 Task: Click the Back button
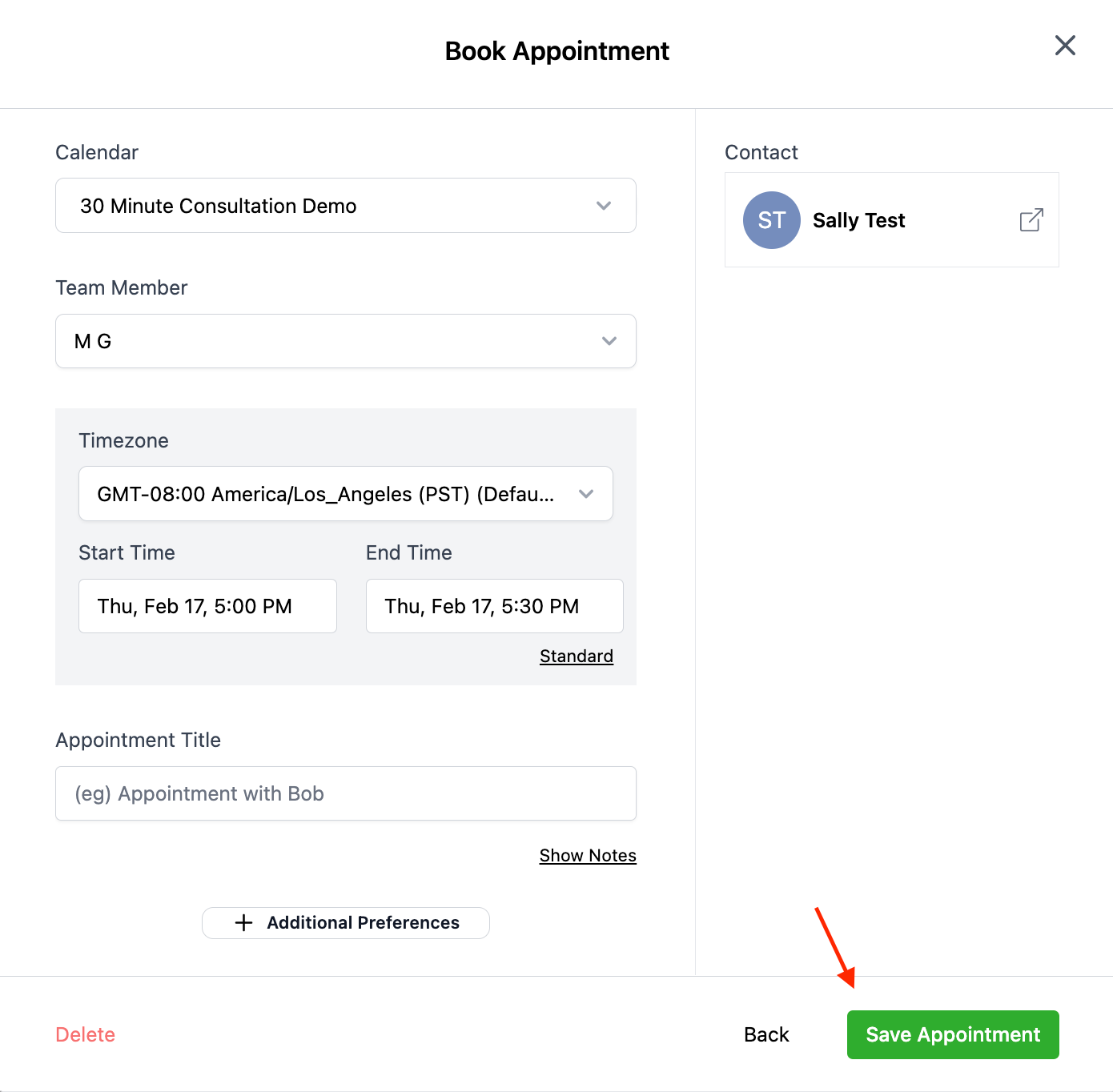(766, 1034)
